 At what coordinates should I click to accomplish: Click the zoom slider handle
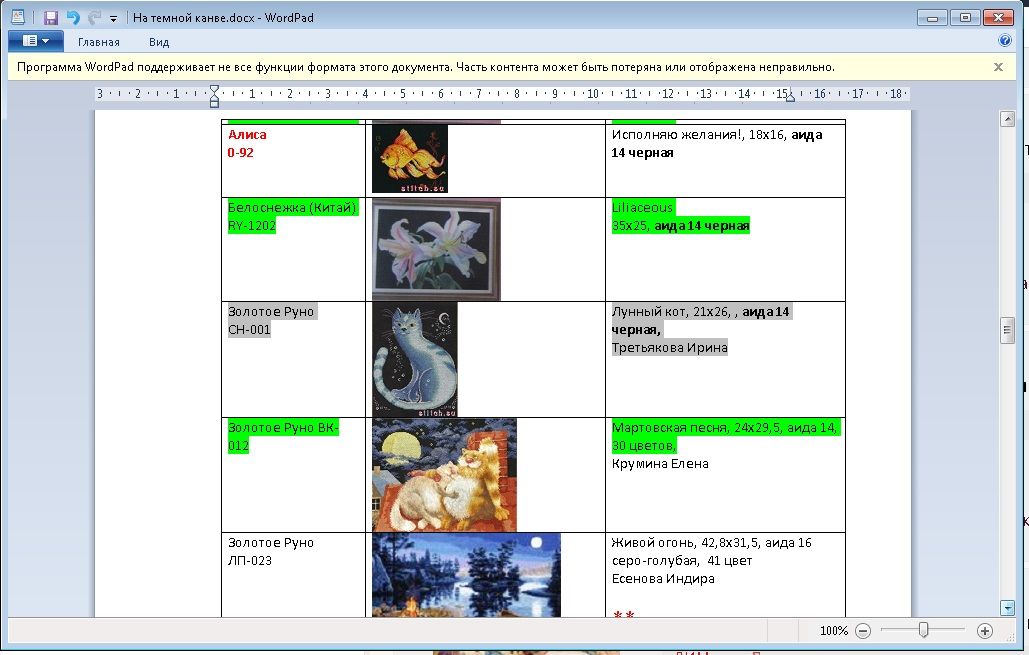[924, 630]
